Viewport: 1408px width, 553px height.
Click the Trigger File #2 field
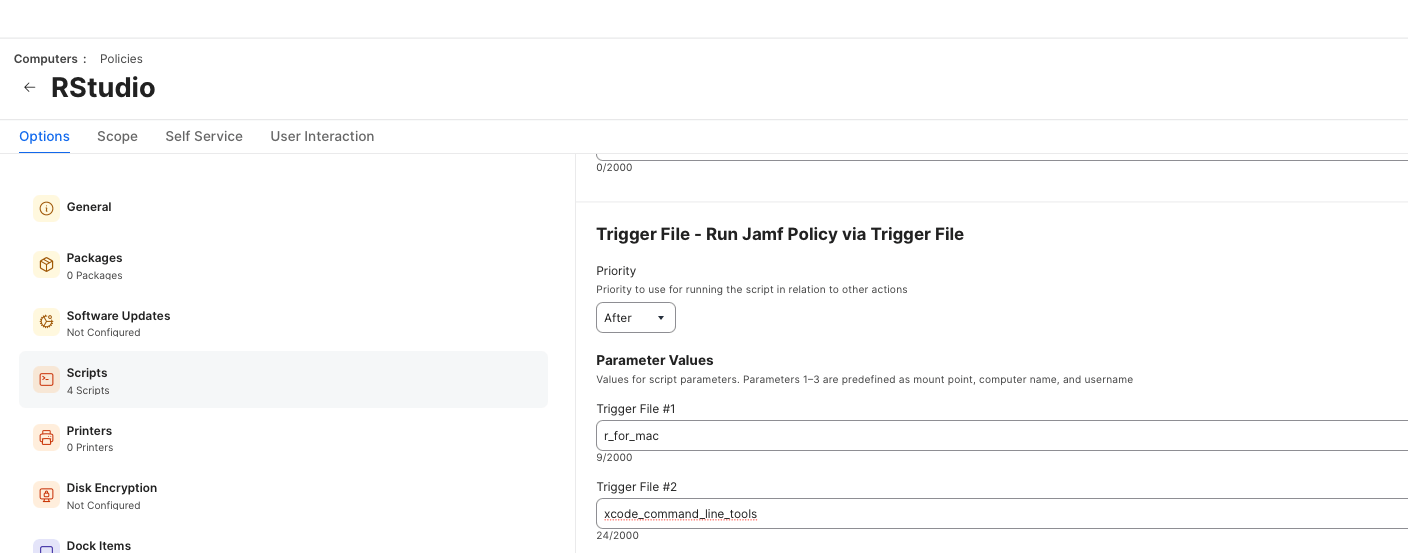1002,514
